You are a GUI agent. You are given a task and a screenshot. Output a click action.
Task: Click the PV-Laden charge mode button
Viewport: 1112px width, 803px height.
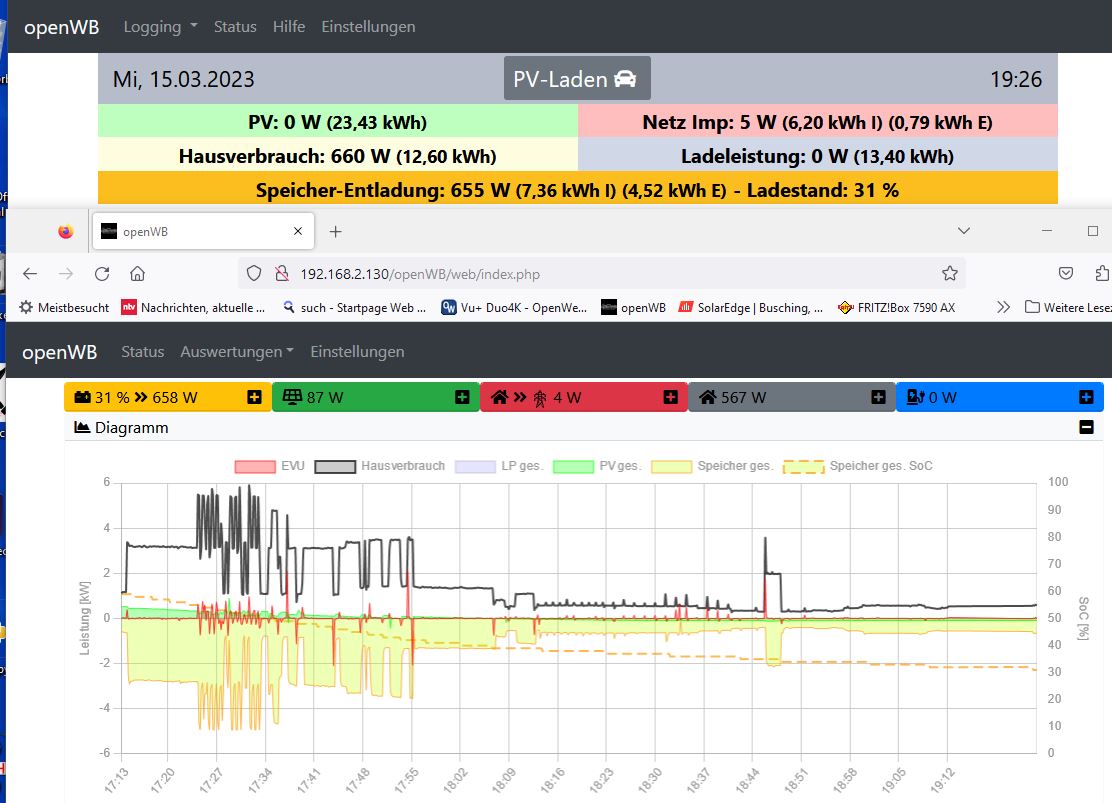coord(576,79)
